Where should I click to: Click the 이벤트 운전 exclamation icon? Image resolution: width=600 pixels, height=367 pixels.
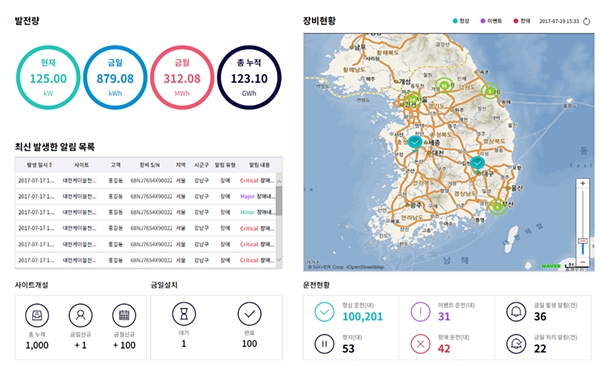point(421,312)
